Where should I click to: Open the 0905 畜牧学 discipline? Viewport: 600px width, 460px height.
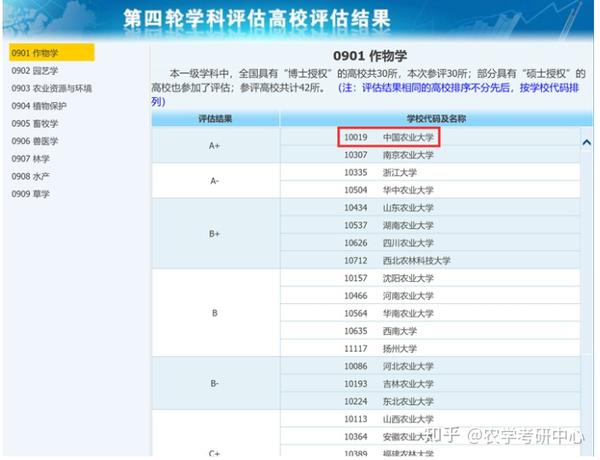coord(35,124)
